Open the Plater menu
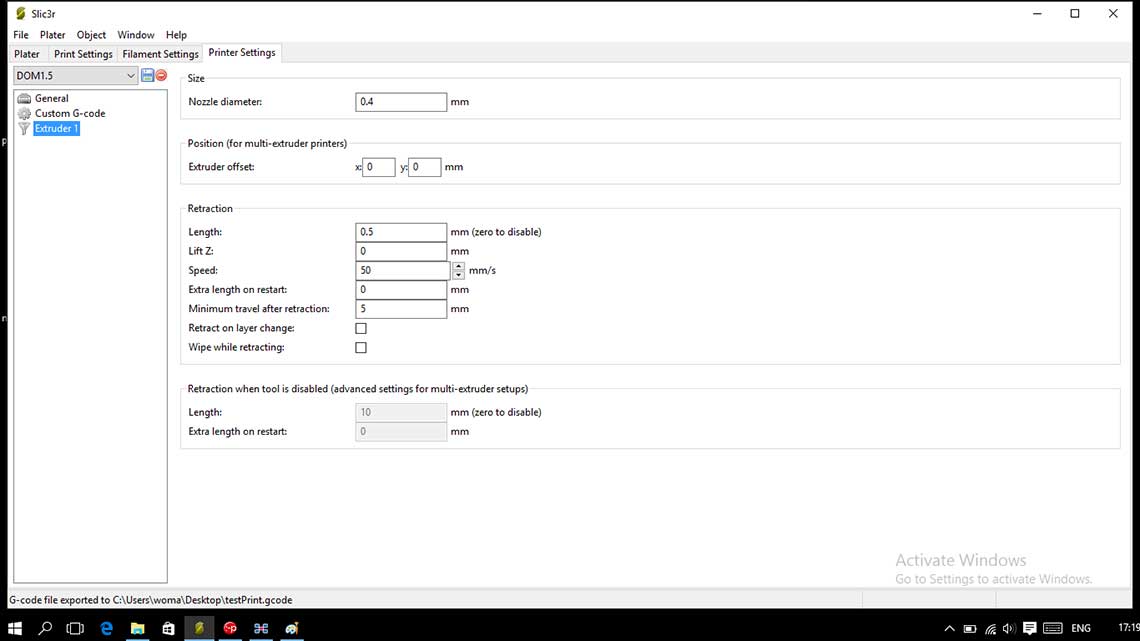 point(52,35)
